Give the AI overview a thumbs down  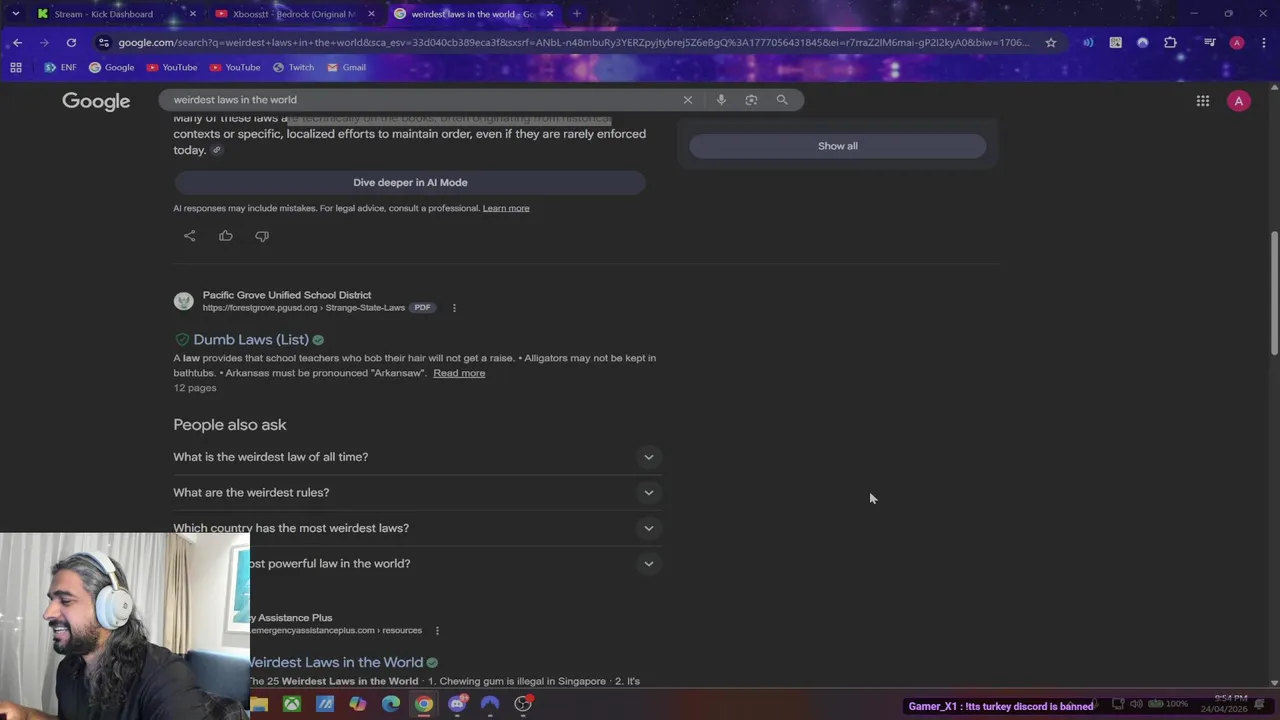coord(262,236)
